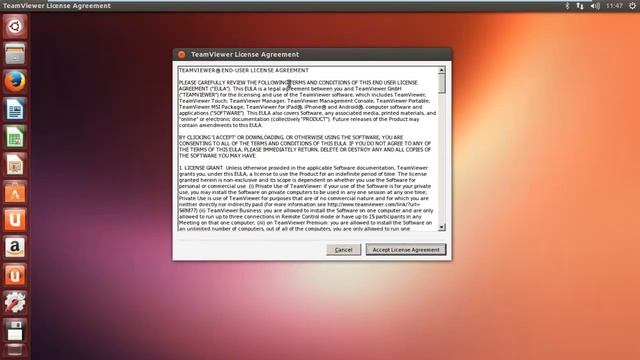This screenshot has width=640, height=360.
Task: Open Amazon shortcut in the launcher
Action: pos(15,247)
